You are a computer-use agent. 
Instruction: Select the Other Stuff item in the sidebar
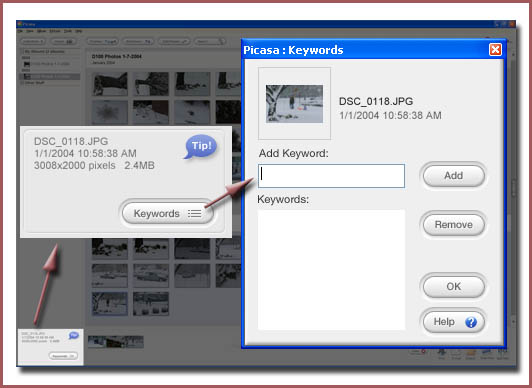pyautogui.click(x=35, y=82)
